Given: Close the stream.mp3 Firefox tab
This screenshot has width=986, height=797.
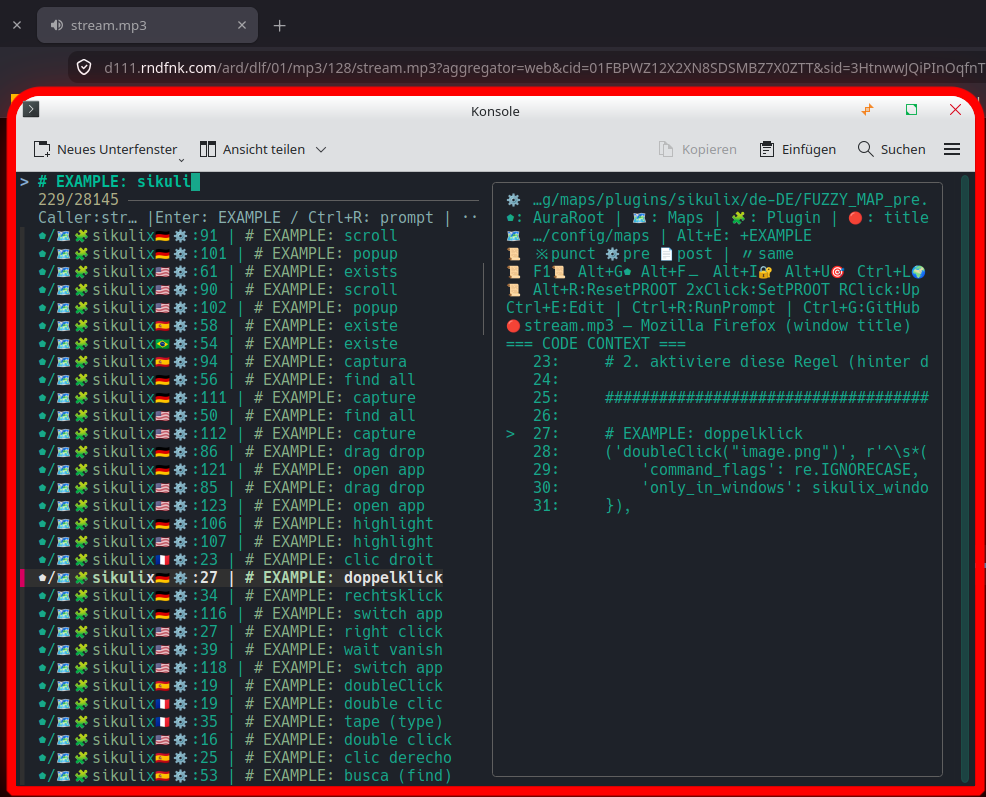Looking at the screenshot, I should (x=242, y=25).
